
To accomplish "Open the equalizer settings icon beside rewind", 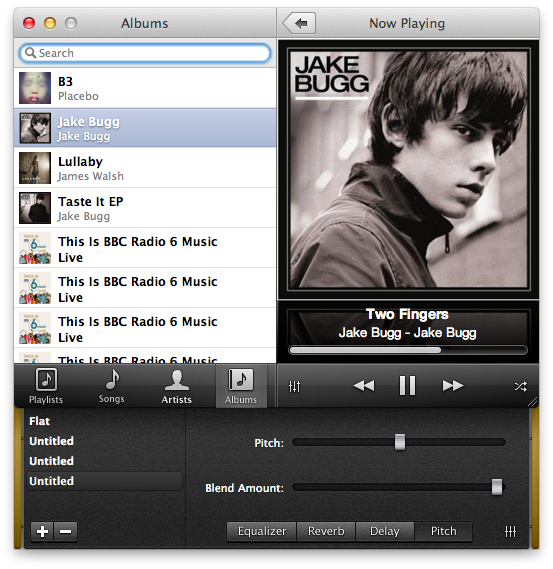I will coord(294,386).
